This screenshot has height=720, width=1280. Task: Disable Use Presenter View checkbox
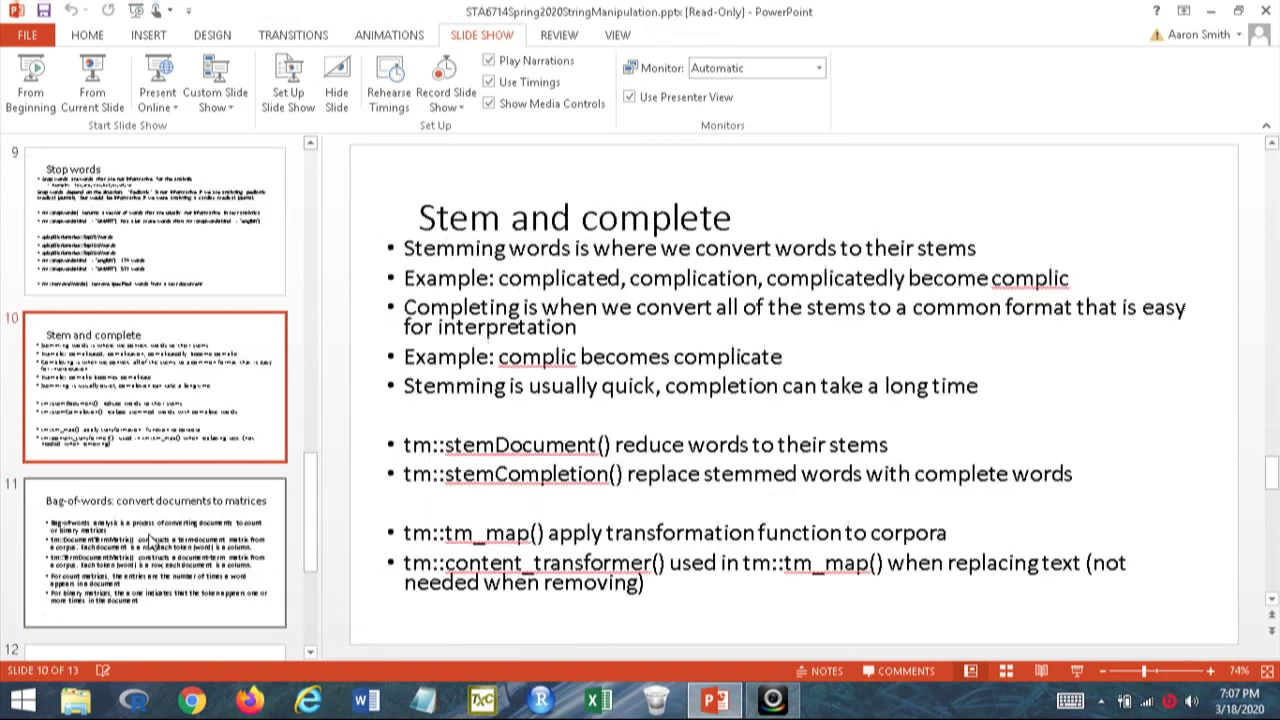[x=629, y=97]
